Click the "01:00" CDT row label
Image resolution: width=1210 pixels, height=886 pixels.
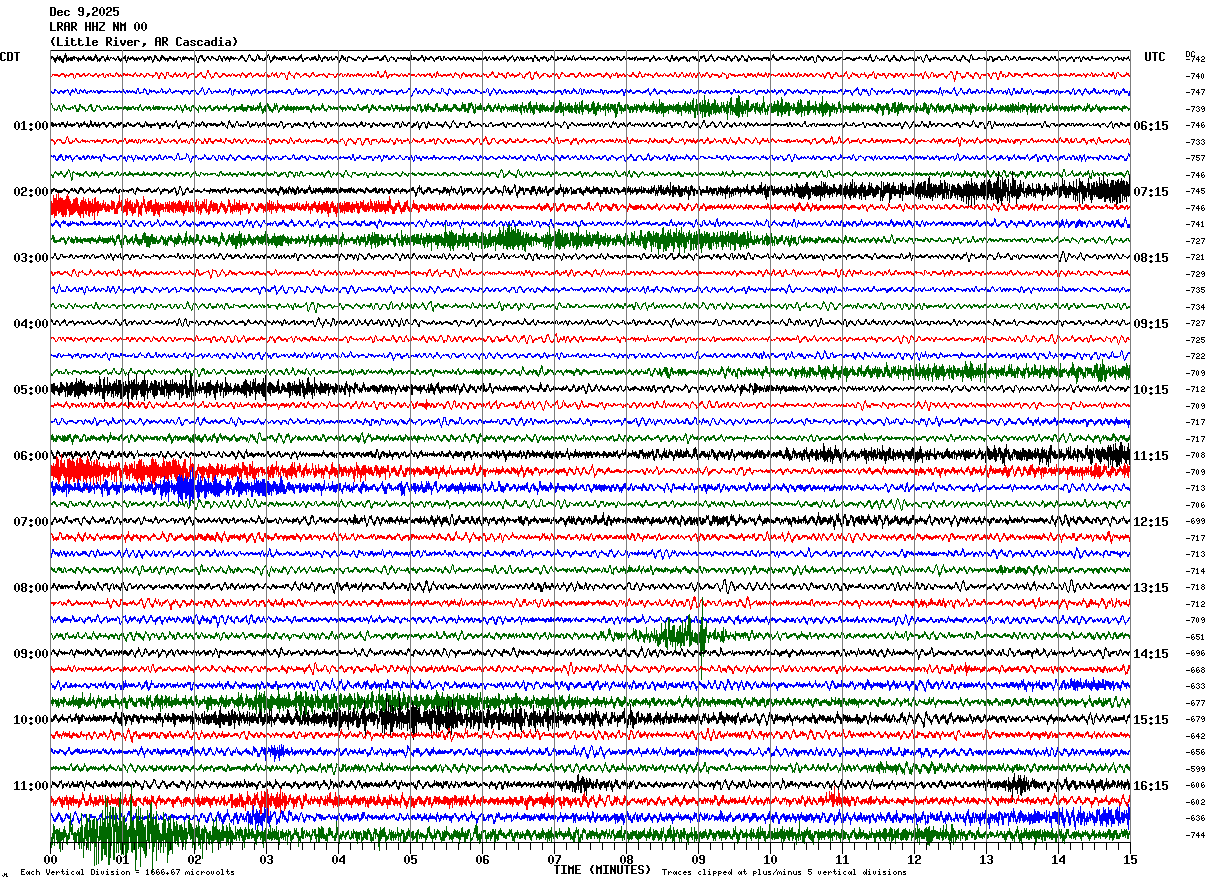[30, 126]
